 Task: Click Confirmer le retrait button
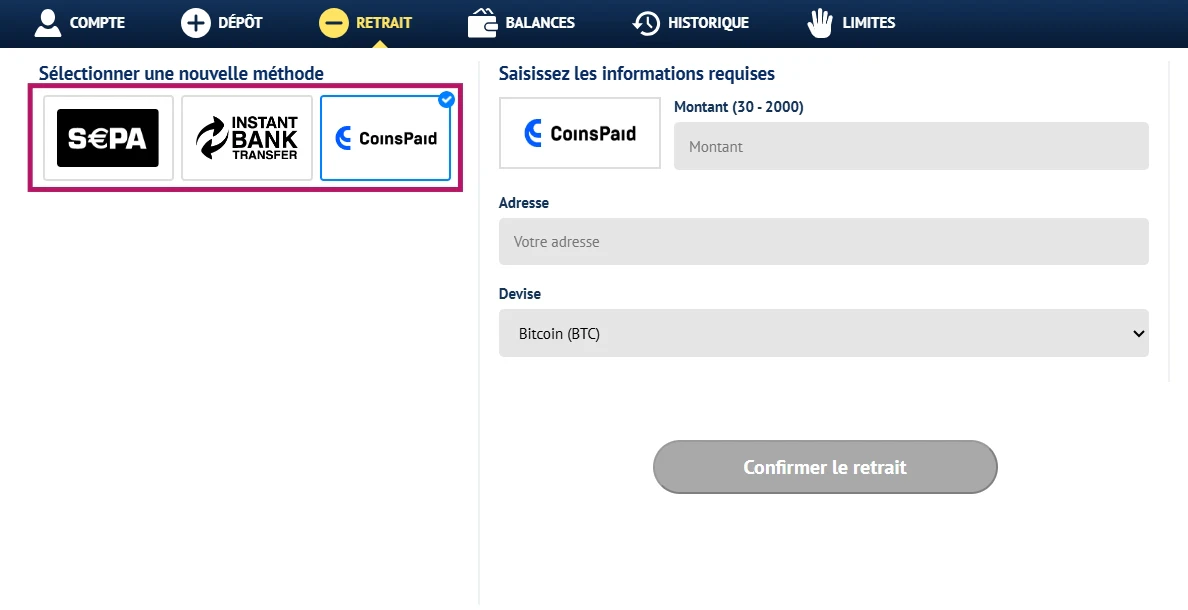click(825, 467)
